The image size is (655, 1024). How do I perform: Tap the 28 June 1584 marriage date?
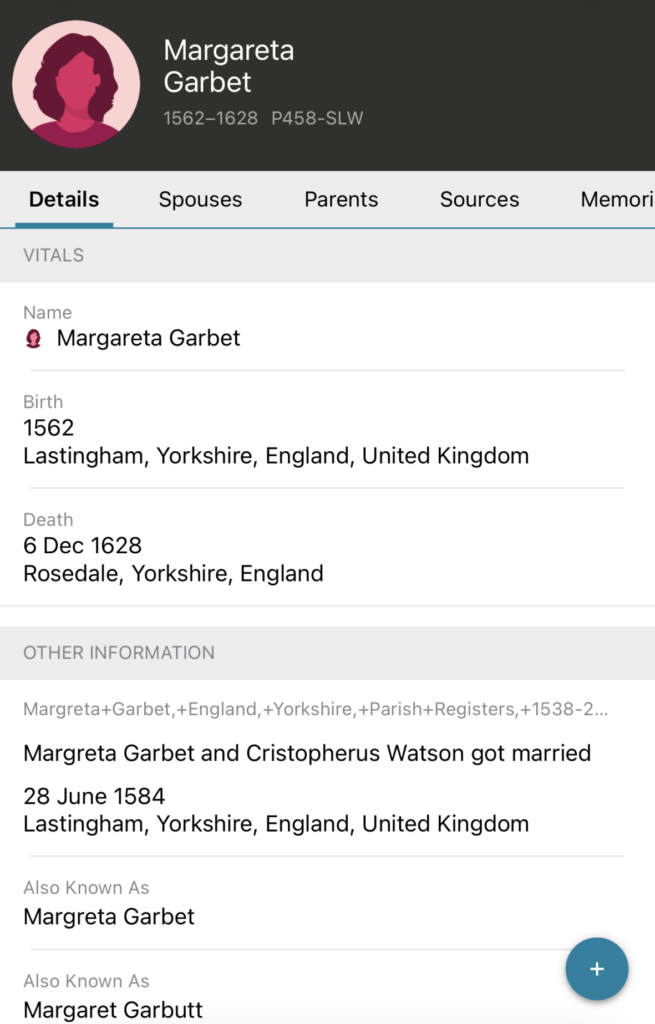coord(94,796)
